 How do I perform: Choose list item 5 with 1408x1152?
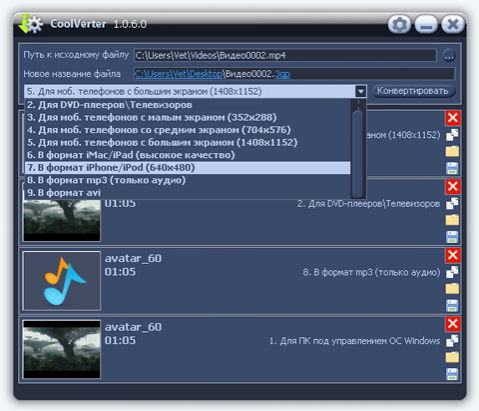(x=188, y=143)
